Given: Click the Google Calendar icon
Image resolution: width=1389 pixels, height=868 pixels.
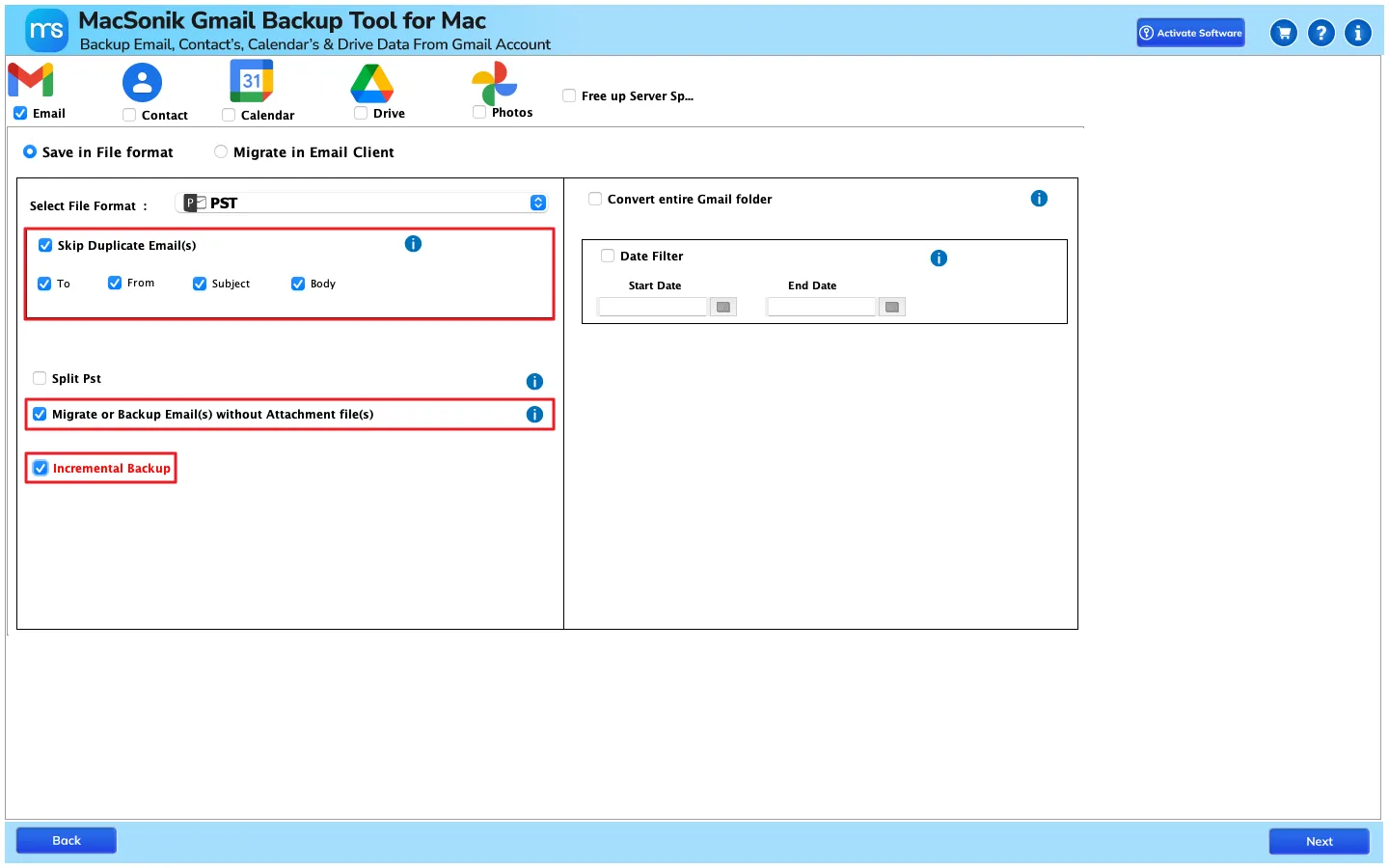Looking at the screenshot, I should click(x=252, y=81).
